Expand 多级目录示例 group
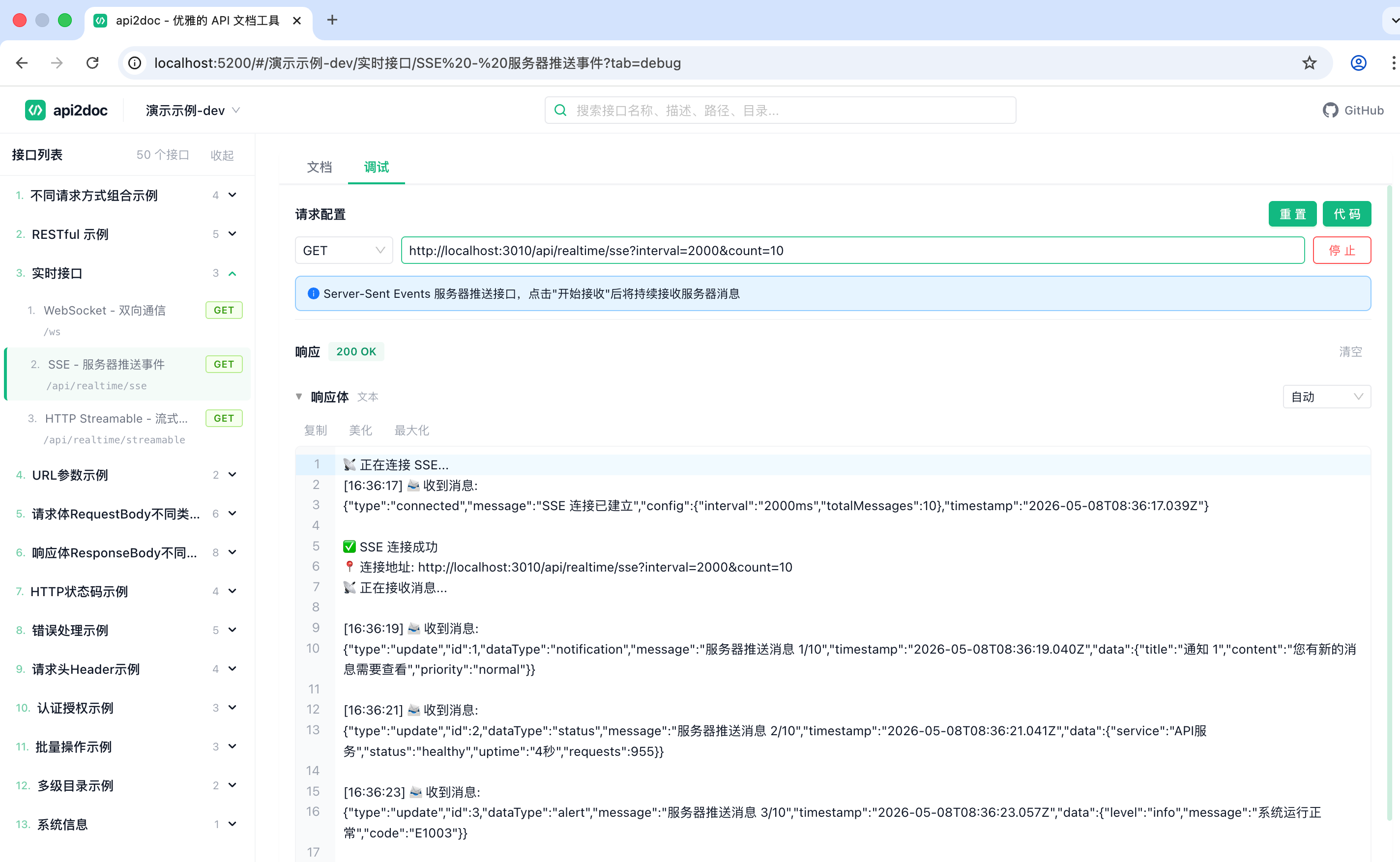Viewport: 1400px width, 862px height. point(232,784)
